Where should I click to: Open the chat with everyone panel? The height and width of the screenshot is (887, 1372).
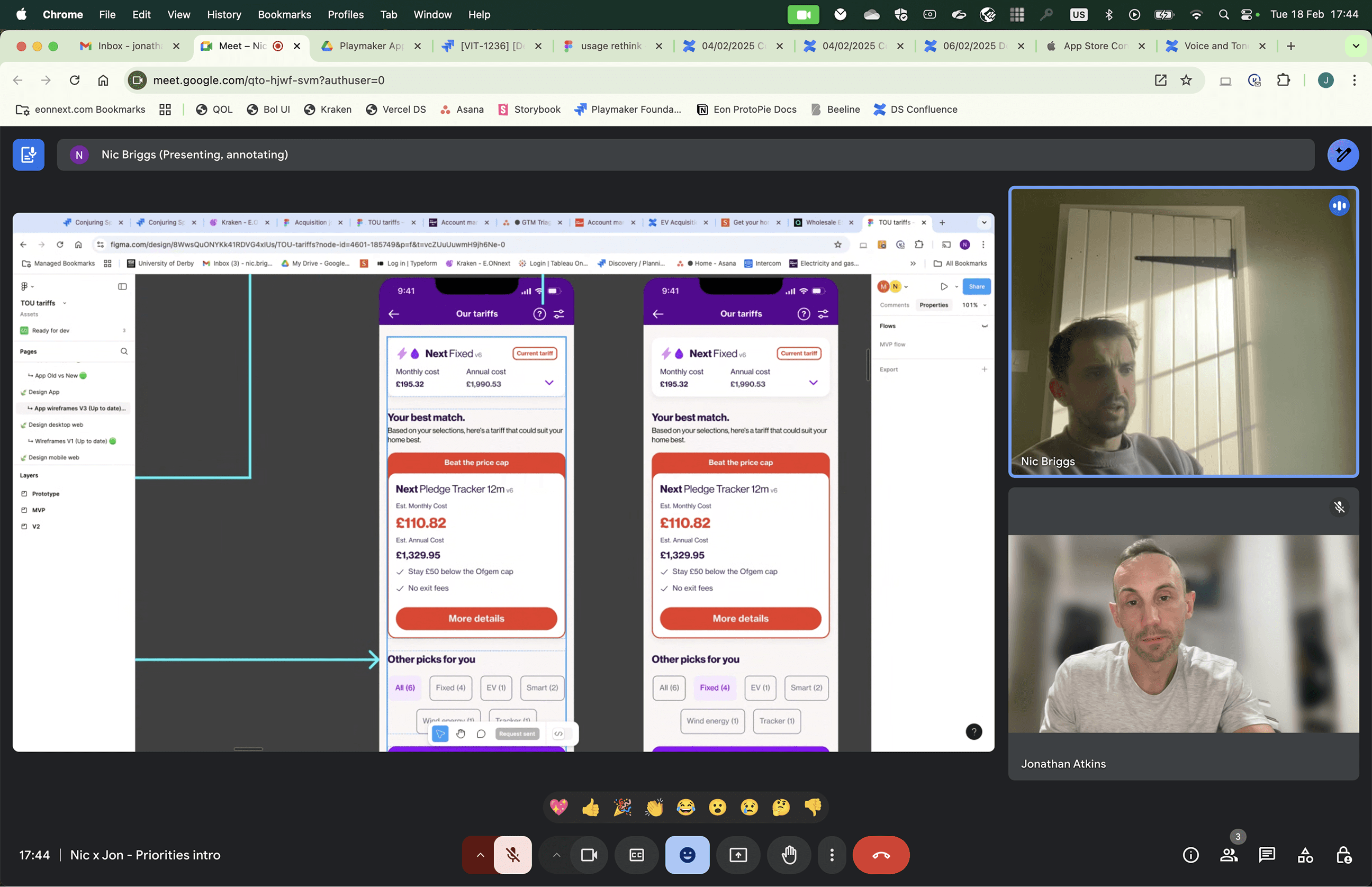1267,855
